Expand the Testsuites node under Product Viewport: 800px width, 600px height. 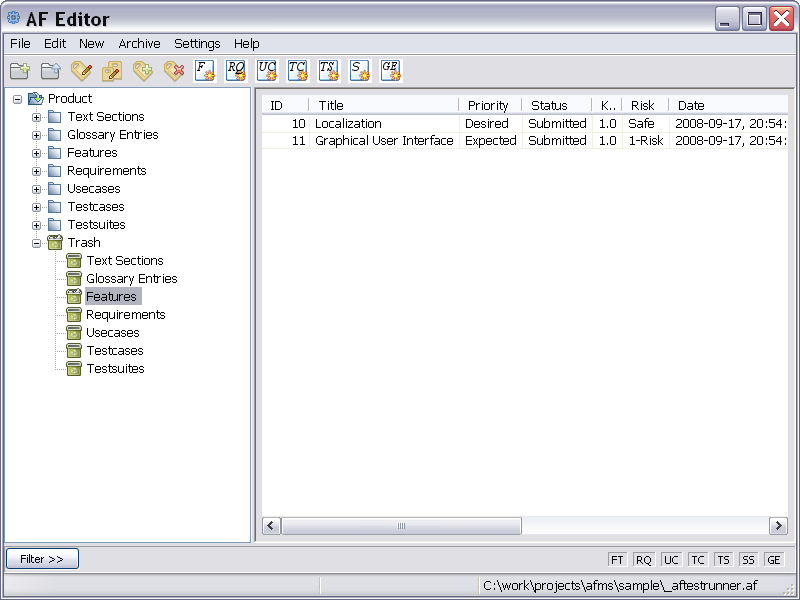37,225
